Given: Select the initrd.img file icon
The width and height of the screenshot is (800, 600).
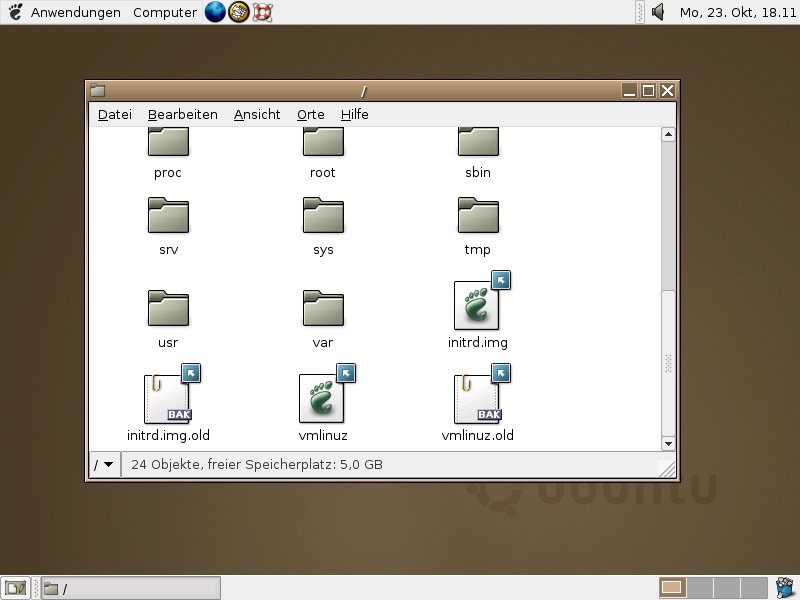Looking at the screenshot, I should (x=477, y=305).
